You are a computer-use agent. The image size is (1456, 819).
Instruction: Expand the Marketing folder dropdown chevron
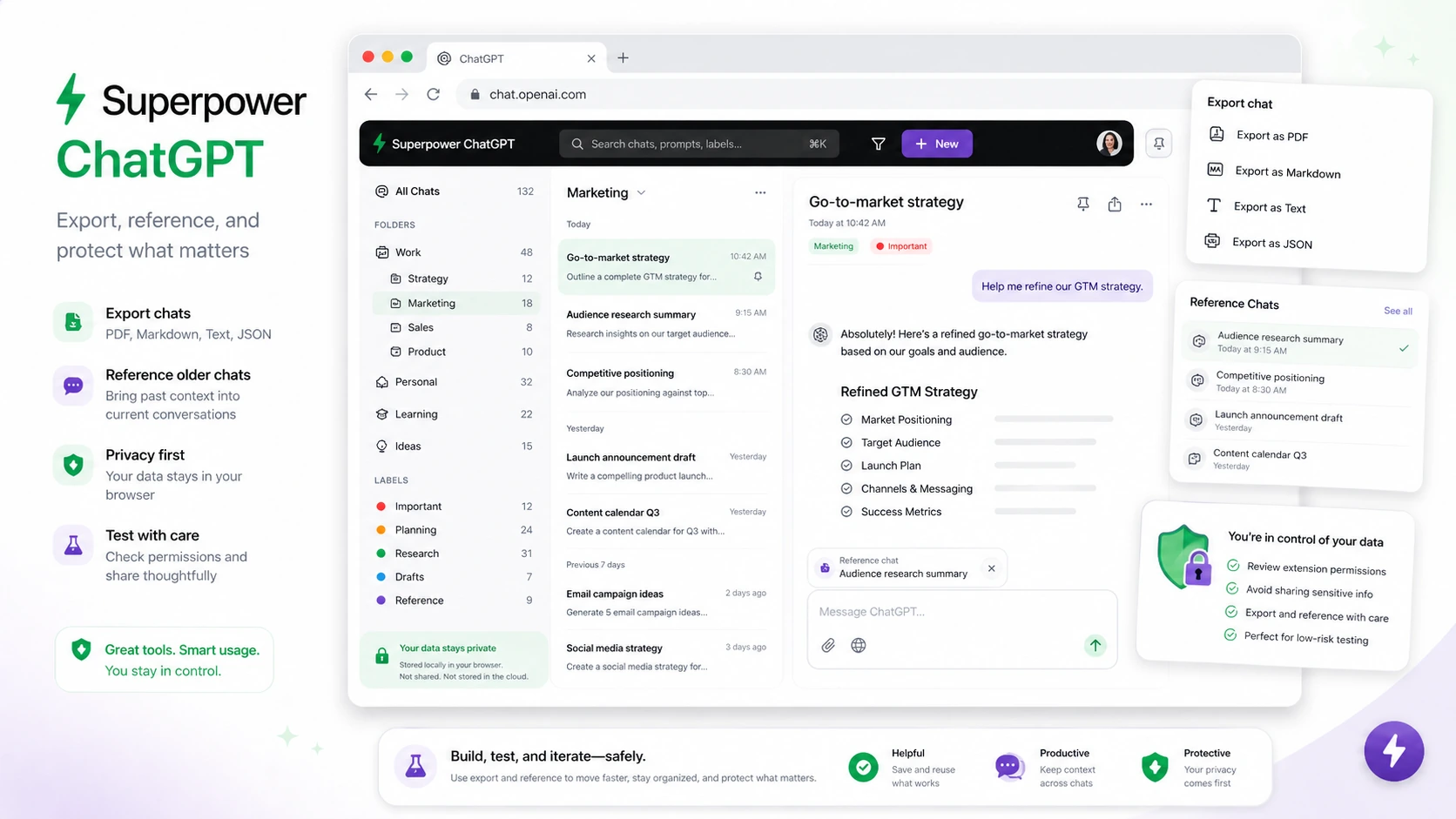coord(641,192)
